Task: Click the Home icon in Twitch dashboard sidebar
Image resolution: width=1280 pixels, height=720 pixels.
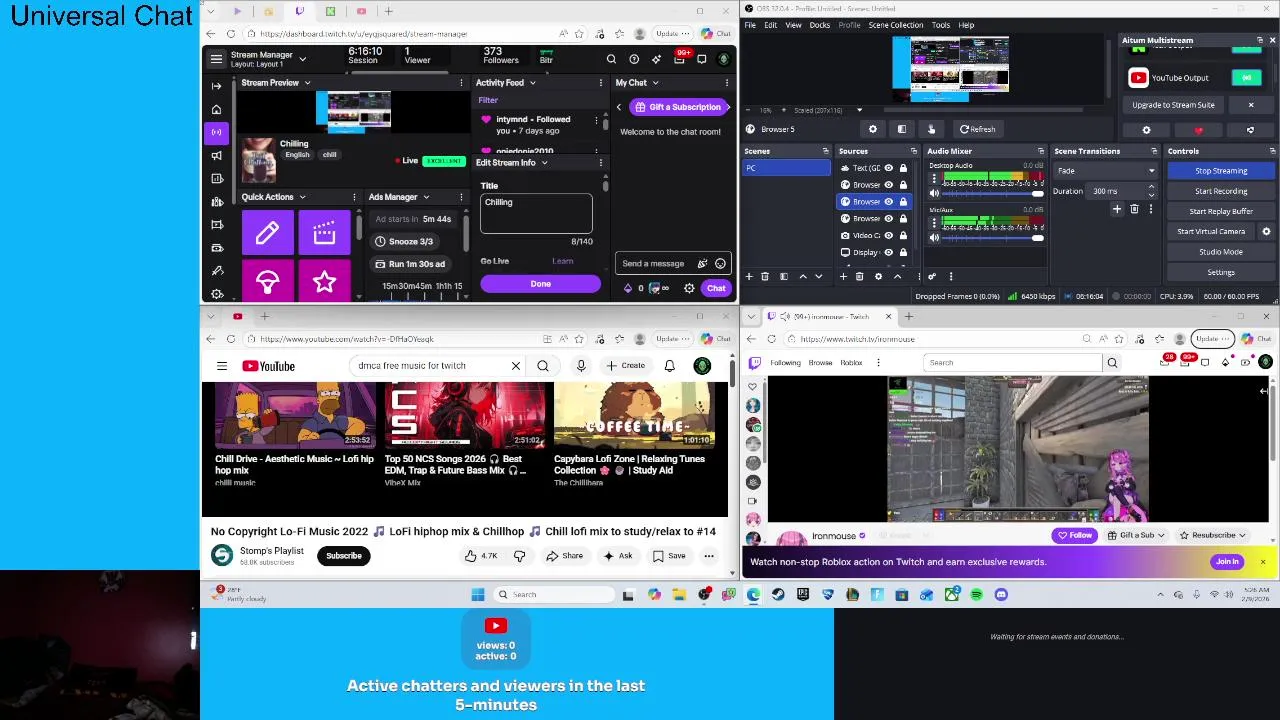Action: coord(216,109)
